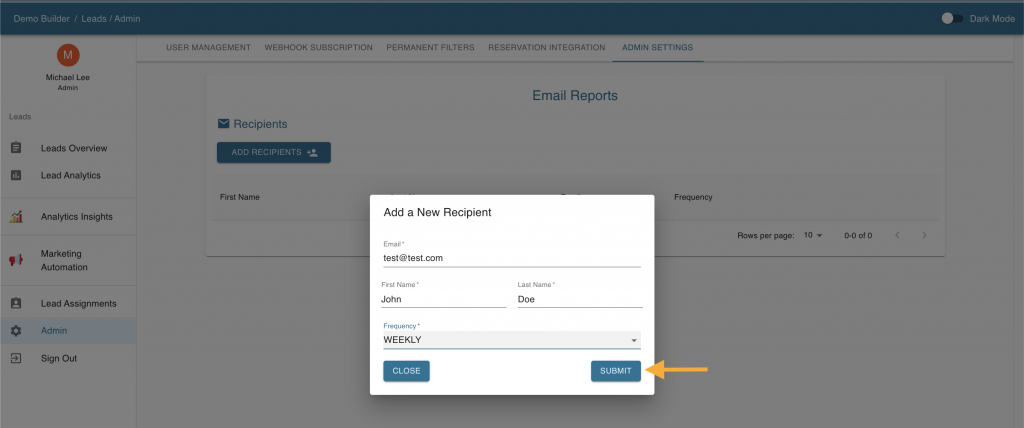This screenshot has height=428, width=1024.
Task: Switch to User Management tab
Action: tap(208, 48)
